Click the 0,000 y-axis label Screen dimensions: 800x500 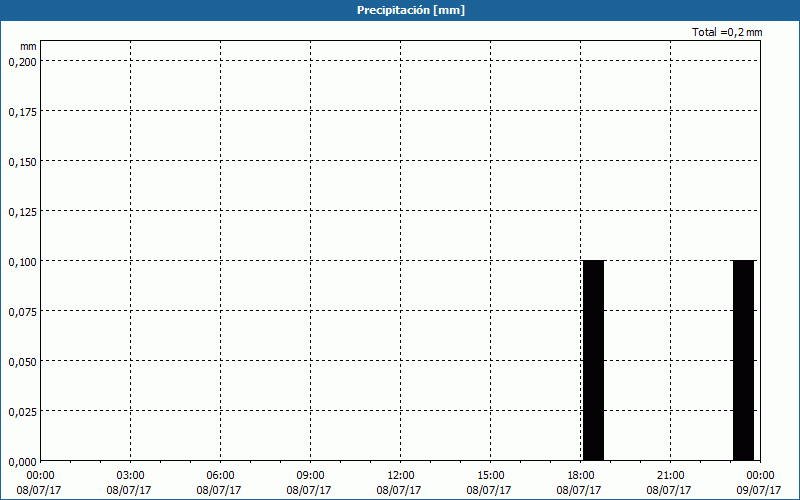pos(22,462)
